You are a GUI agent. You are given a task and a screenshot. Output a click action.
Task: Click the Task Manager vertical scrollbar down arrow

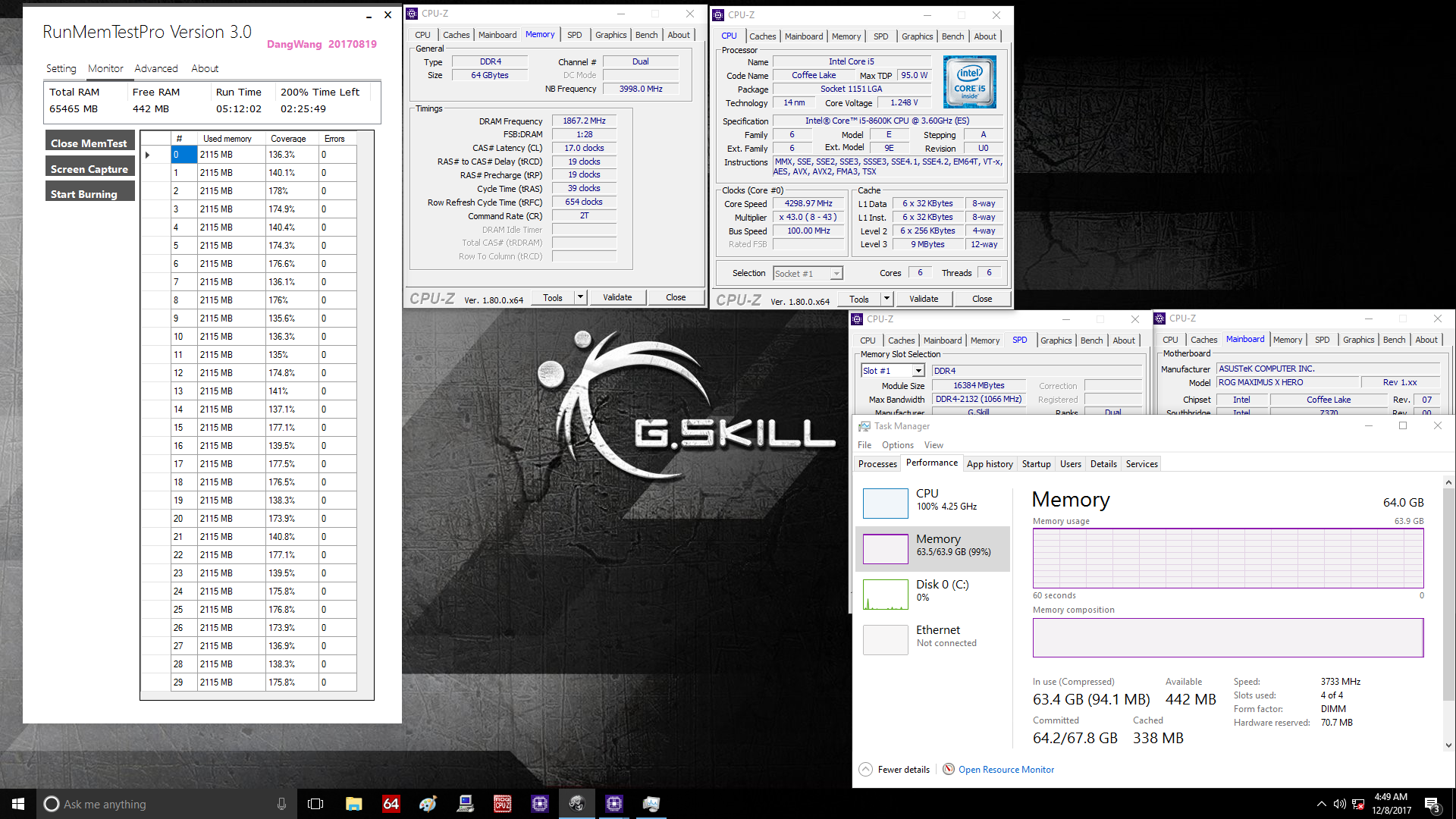(1448, 745)
